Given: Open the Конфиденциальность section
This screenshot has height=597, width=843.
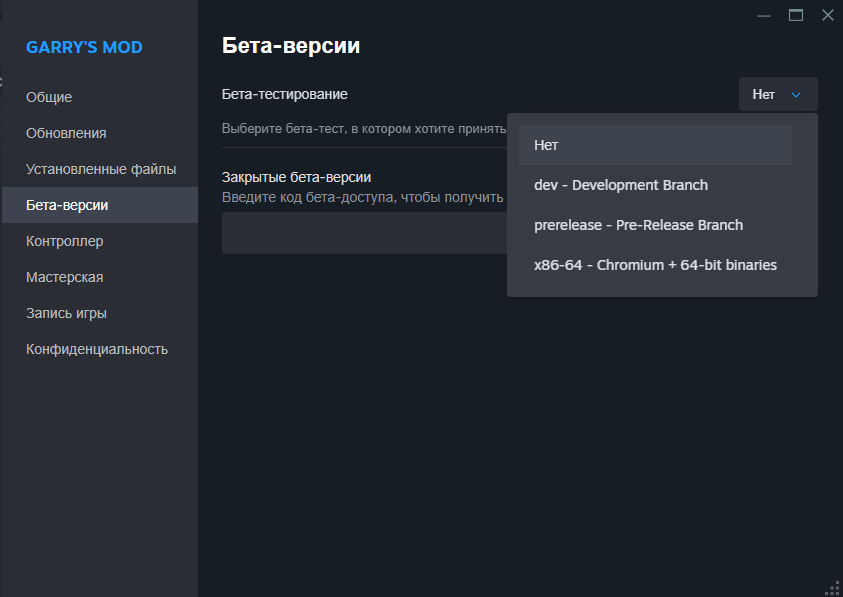Looking at the screenshot, I should [100, 349].
